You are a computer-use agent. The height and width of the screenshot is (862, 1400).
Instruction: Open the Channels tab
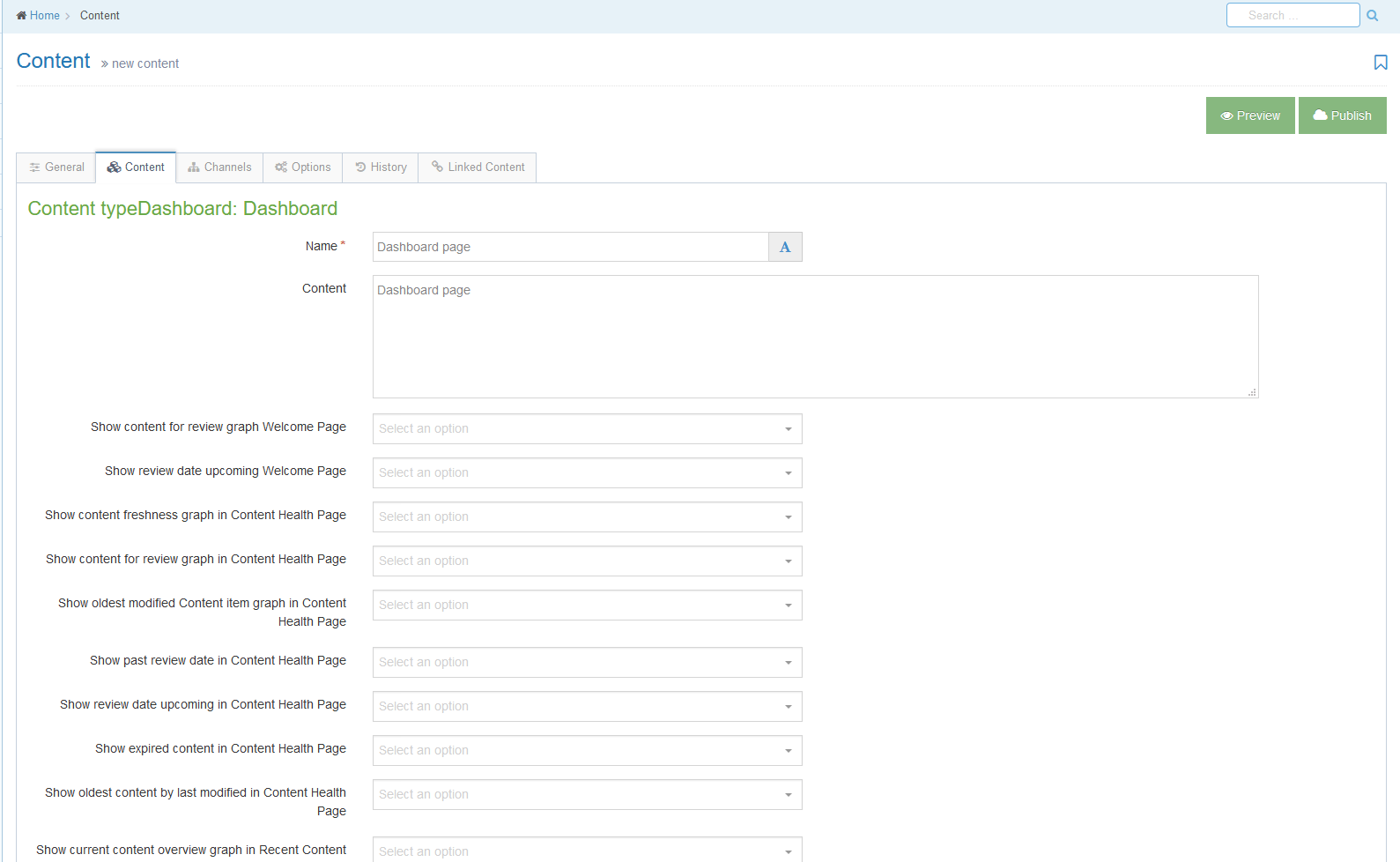click(219, 167)
